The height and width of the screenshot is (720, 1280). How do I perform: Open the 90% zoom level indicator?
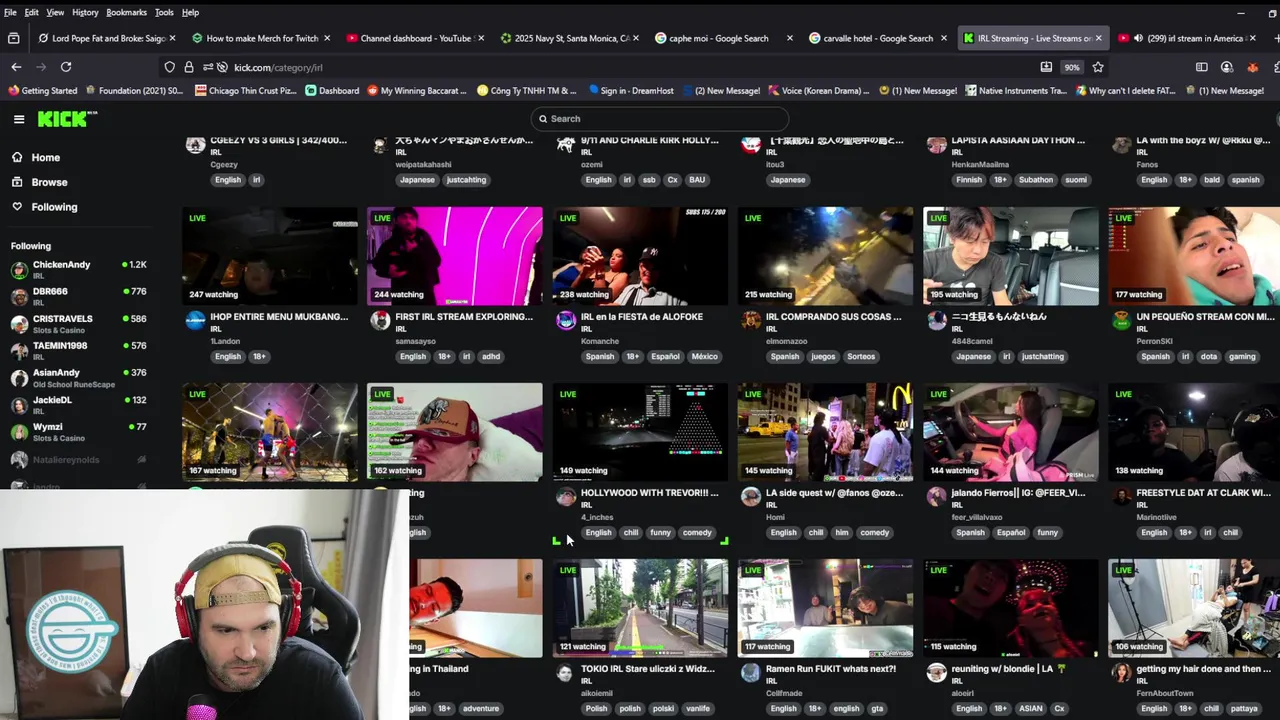click(1072, 67)
